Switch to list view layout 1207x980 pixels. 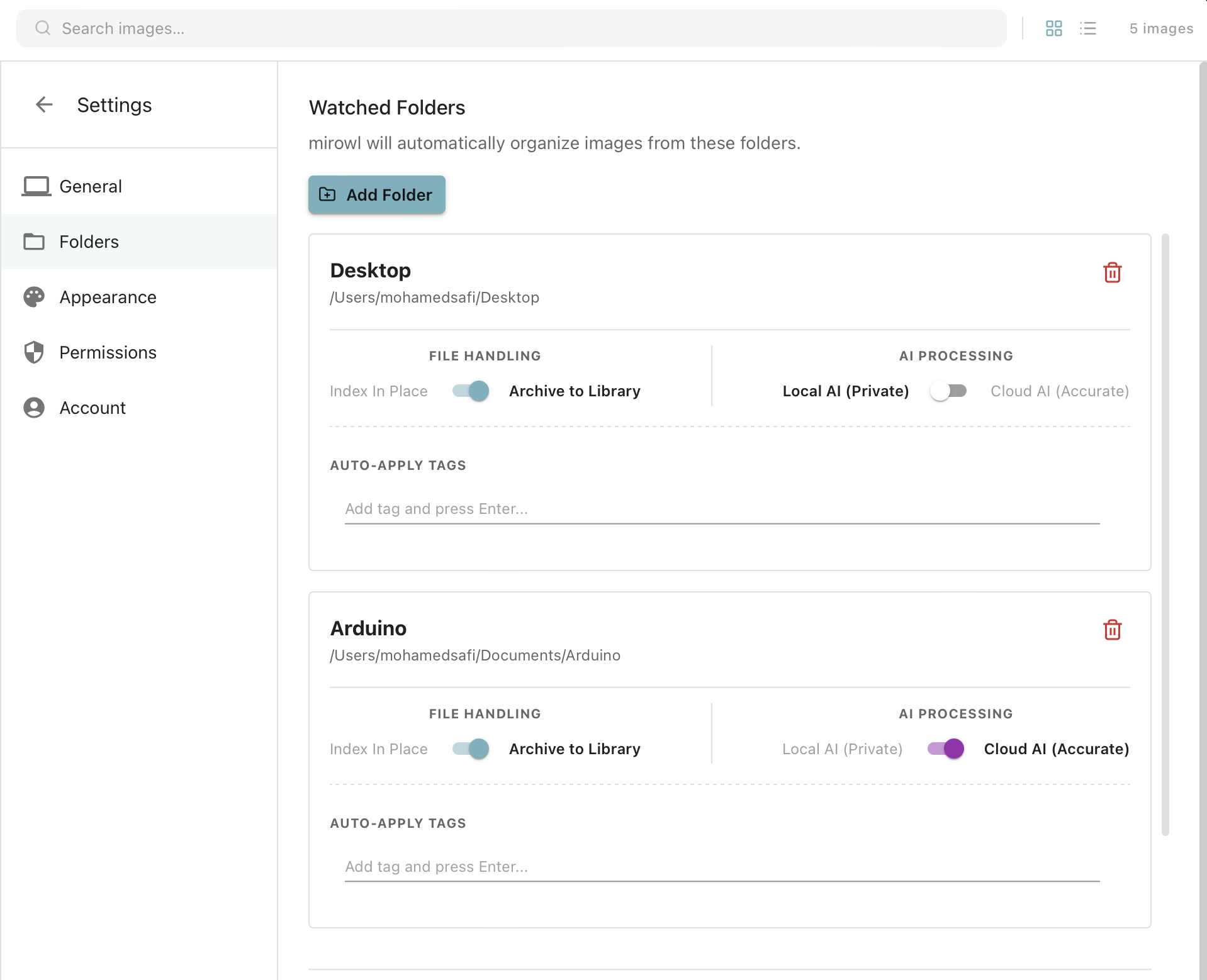click(x=1087, y=28)
